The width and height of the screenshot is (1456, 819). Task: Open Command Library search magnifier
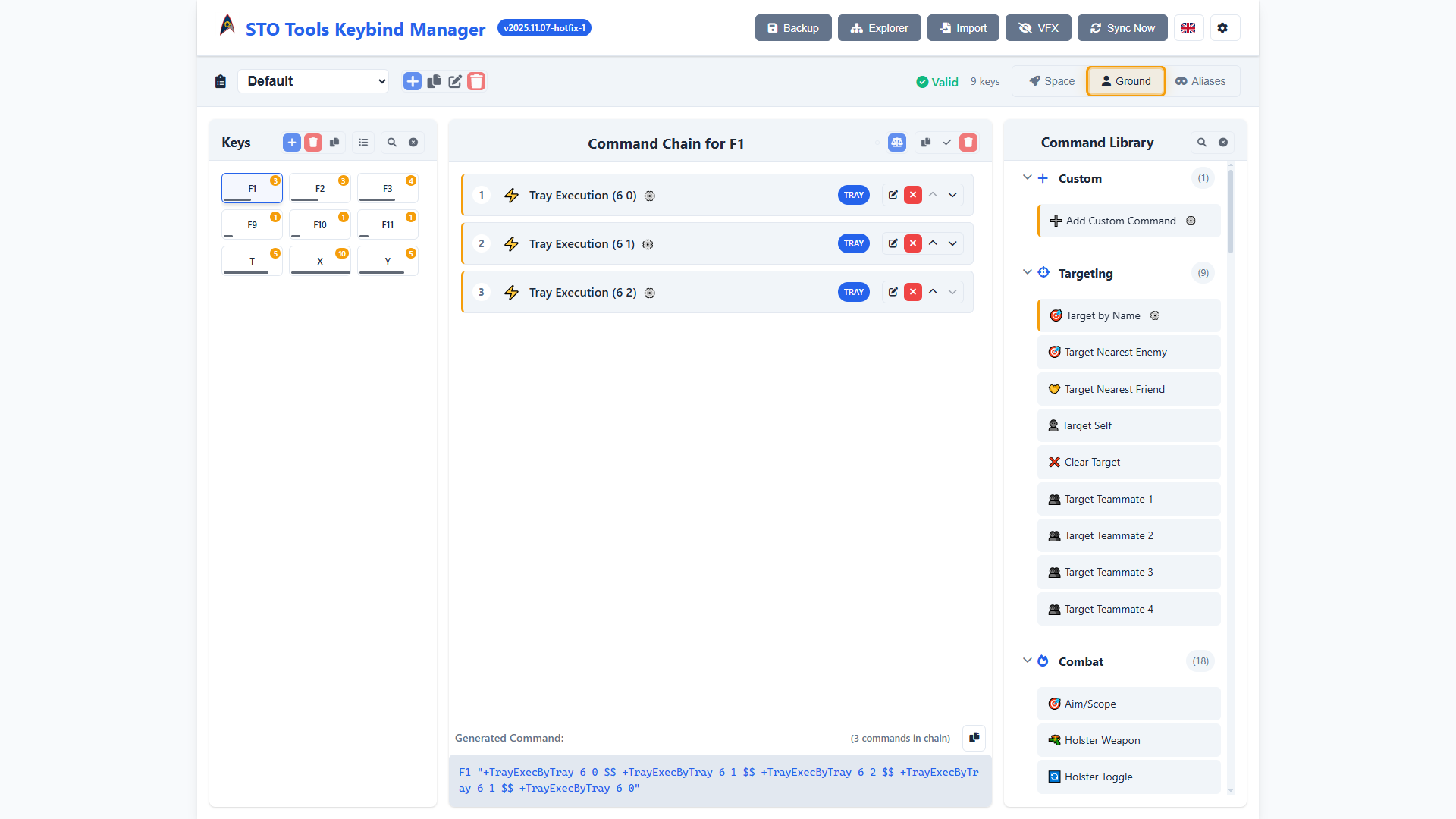coord(1201,142)
